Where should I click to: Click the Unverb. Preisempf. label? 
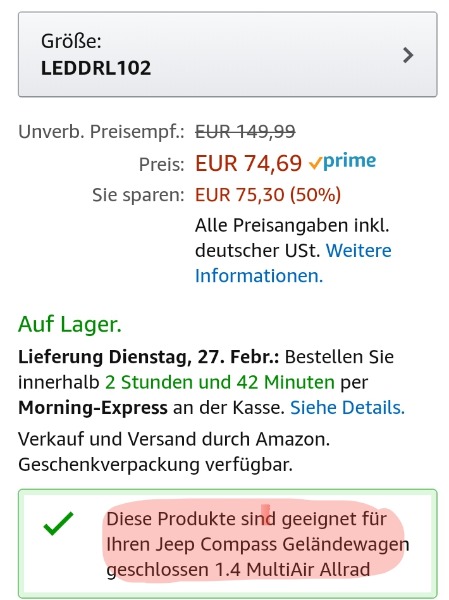101,132
